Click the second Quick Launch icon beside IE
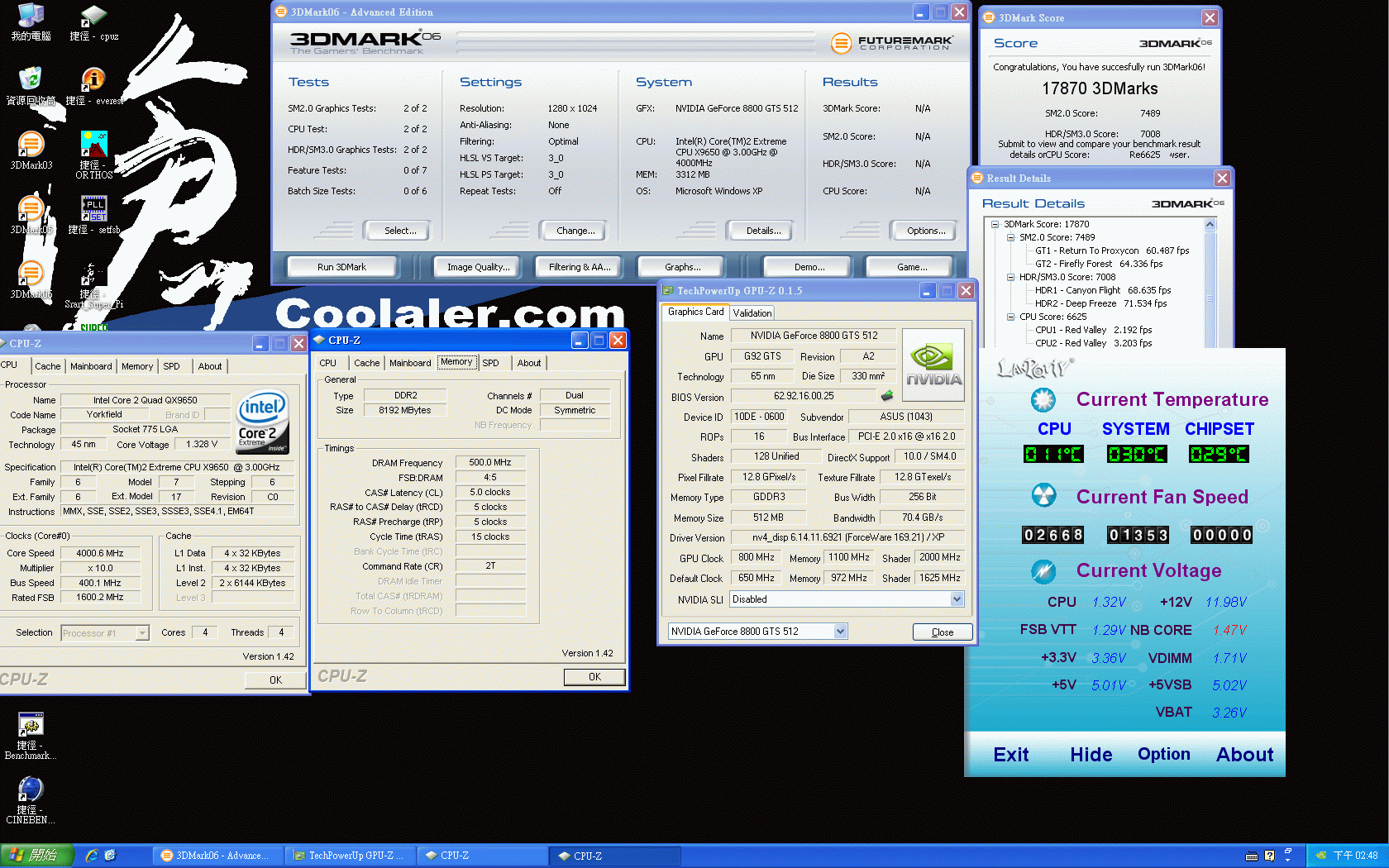This screenshot has height=868, width=1389. [x=111, y=856]
